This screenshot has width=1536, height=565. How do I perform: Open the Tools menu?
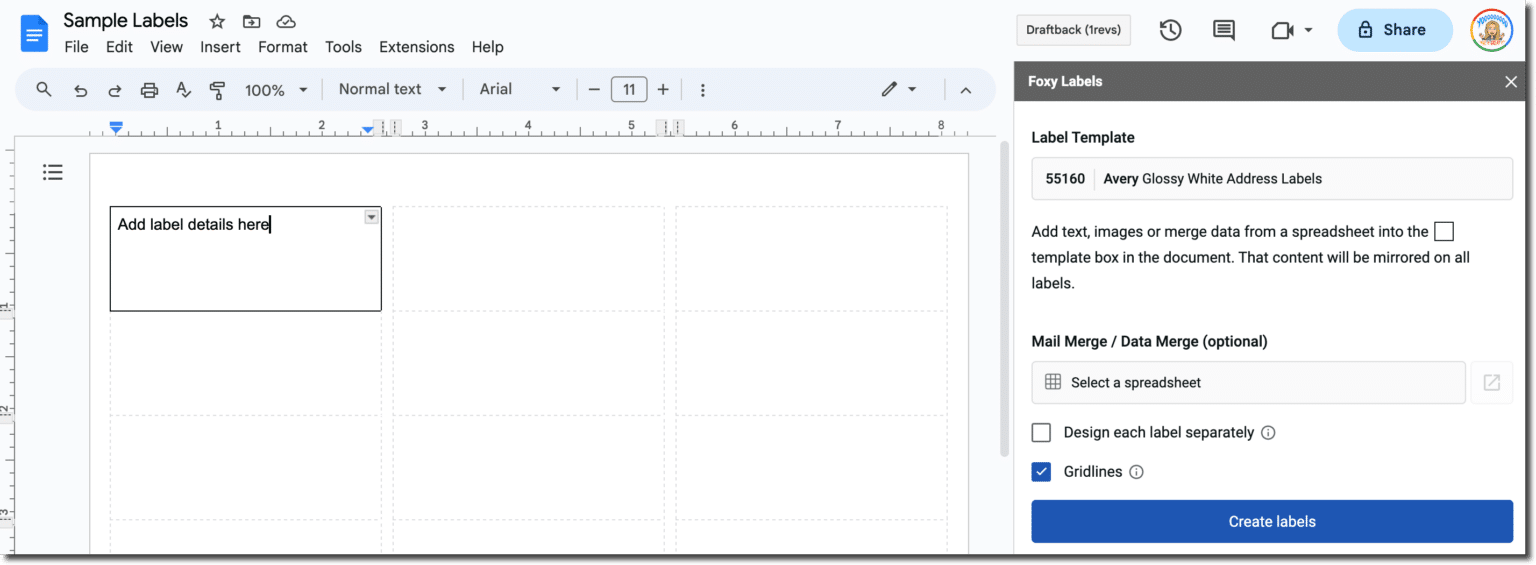[343, 47]
